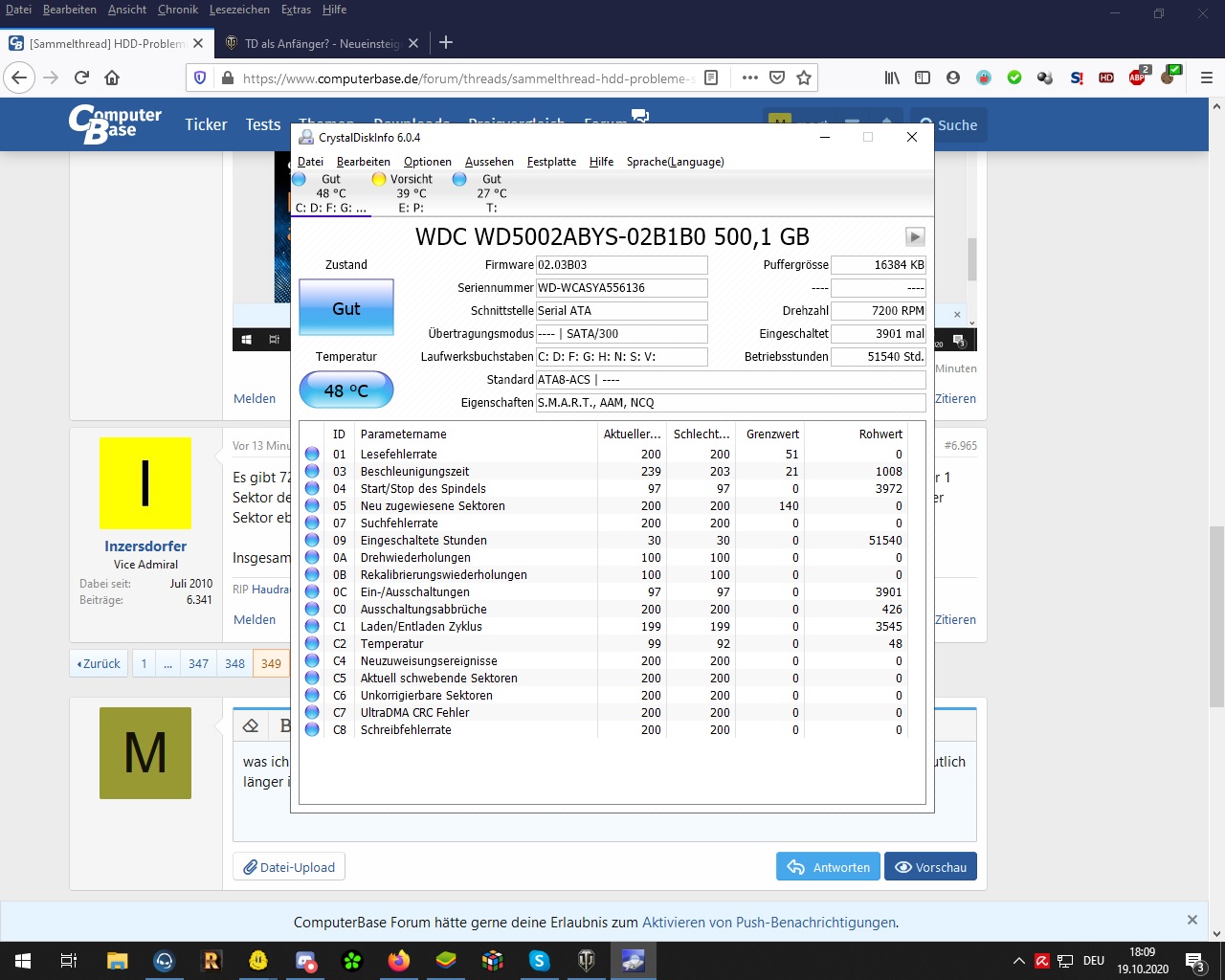
Task: Click the Firmware field 02.03B03
Action: (x=622, y=265)
